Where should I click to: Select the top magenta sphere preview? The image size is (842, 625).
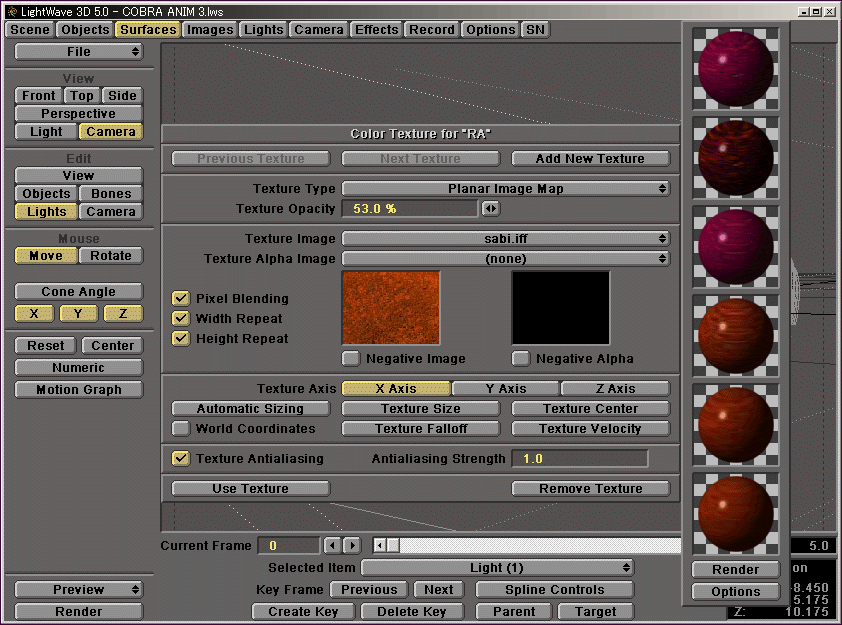point(736,68)
